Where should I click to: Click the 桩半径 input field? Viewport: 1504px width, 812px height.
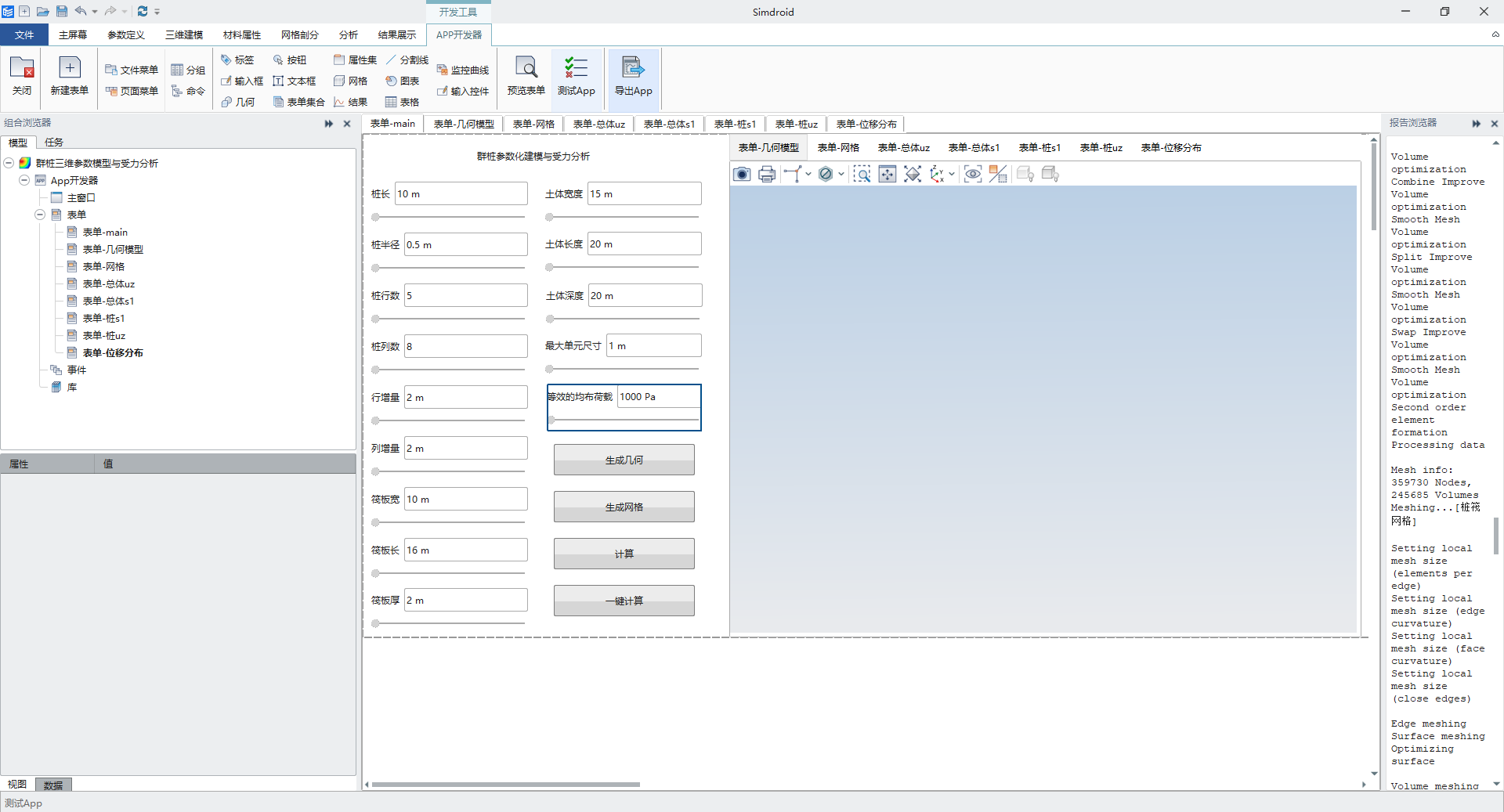coord(466,244)
